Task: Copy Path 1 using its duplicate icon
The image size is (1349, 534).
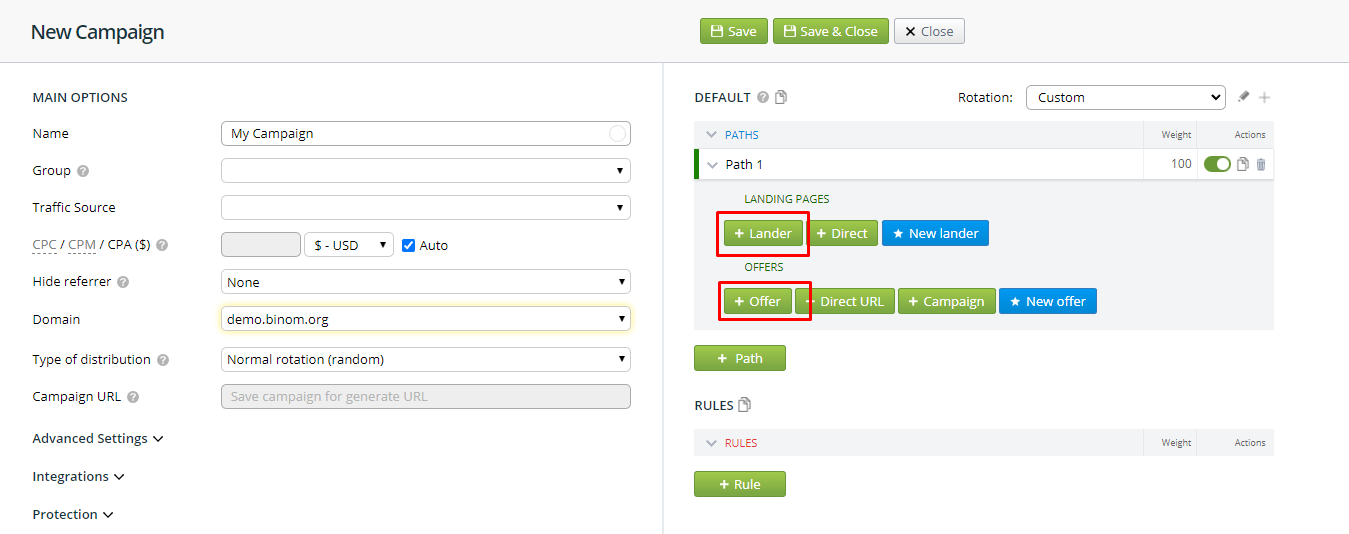Action: [1243, 164]
